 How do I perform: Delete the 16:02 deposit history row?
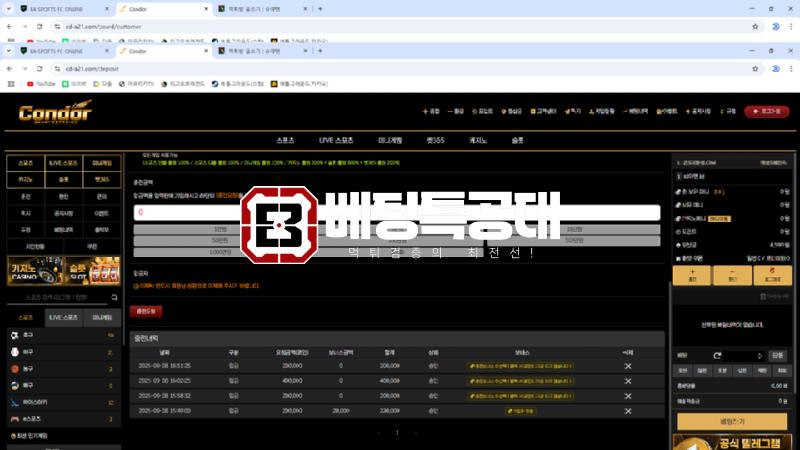[628, 381]
